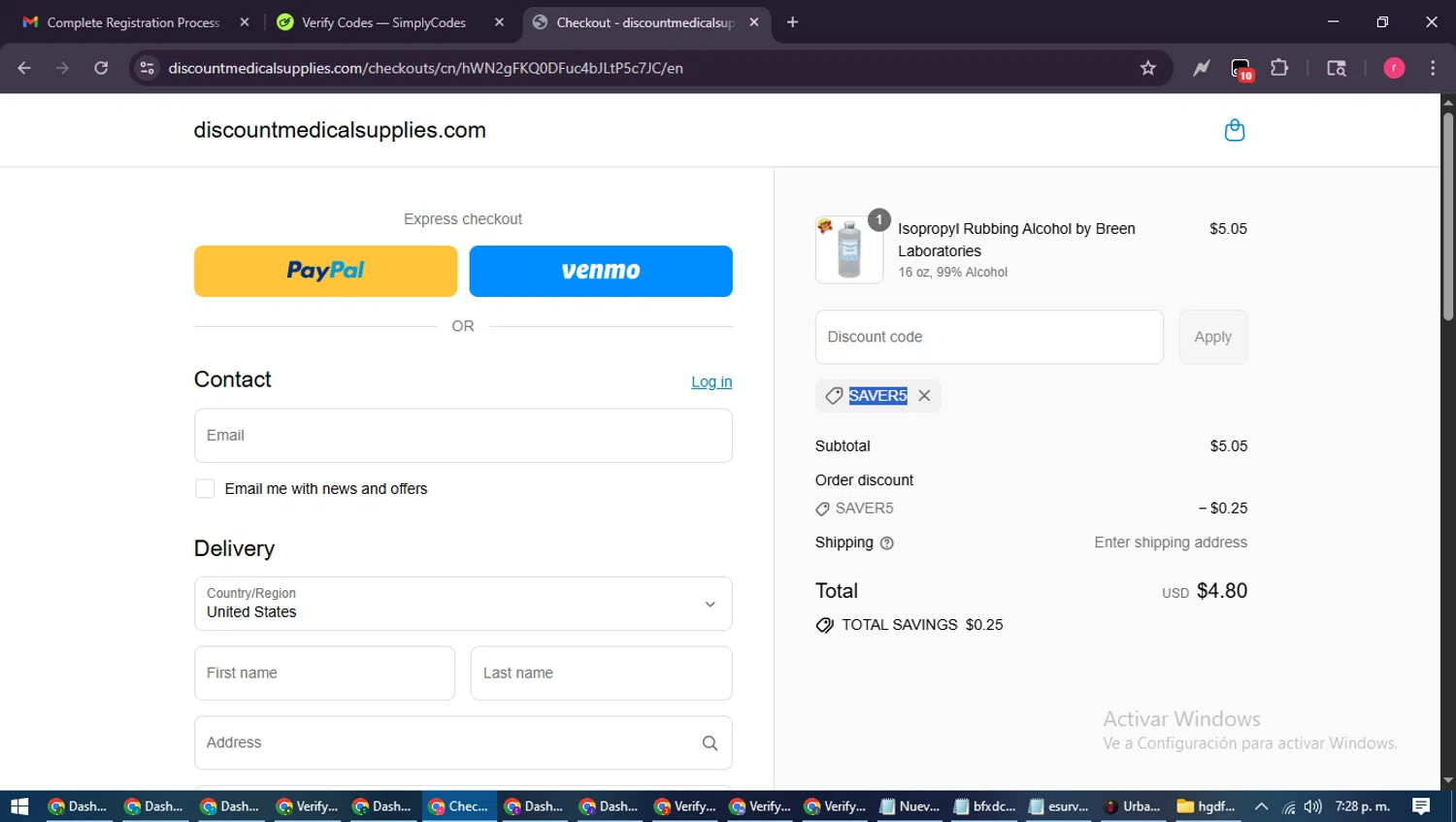Expand the Country/Region dropdown
1456x822 pixels.
coord(463,604)
